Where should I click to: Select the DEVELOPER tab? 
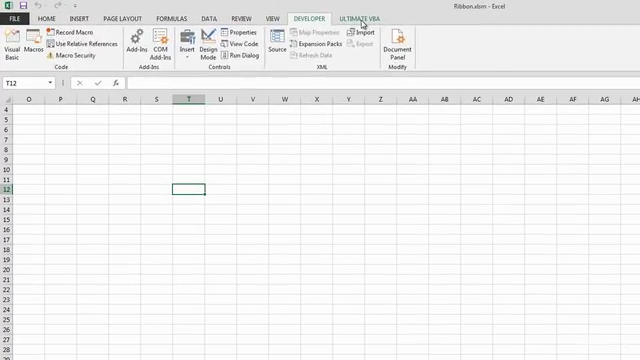pos(309,19)
